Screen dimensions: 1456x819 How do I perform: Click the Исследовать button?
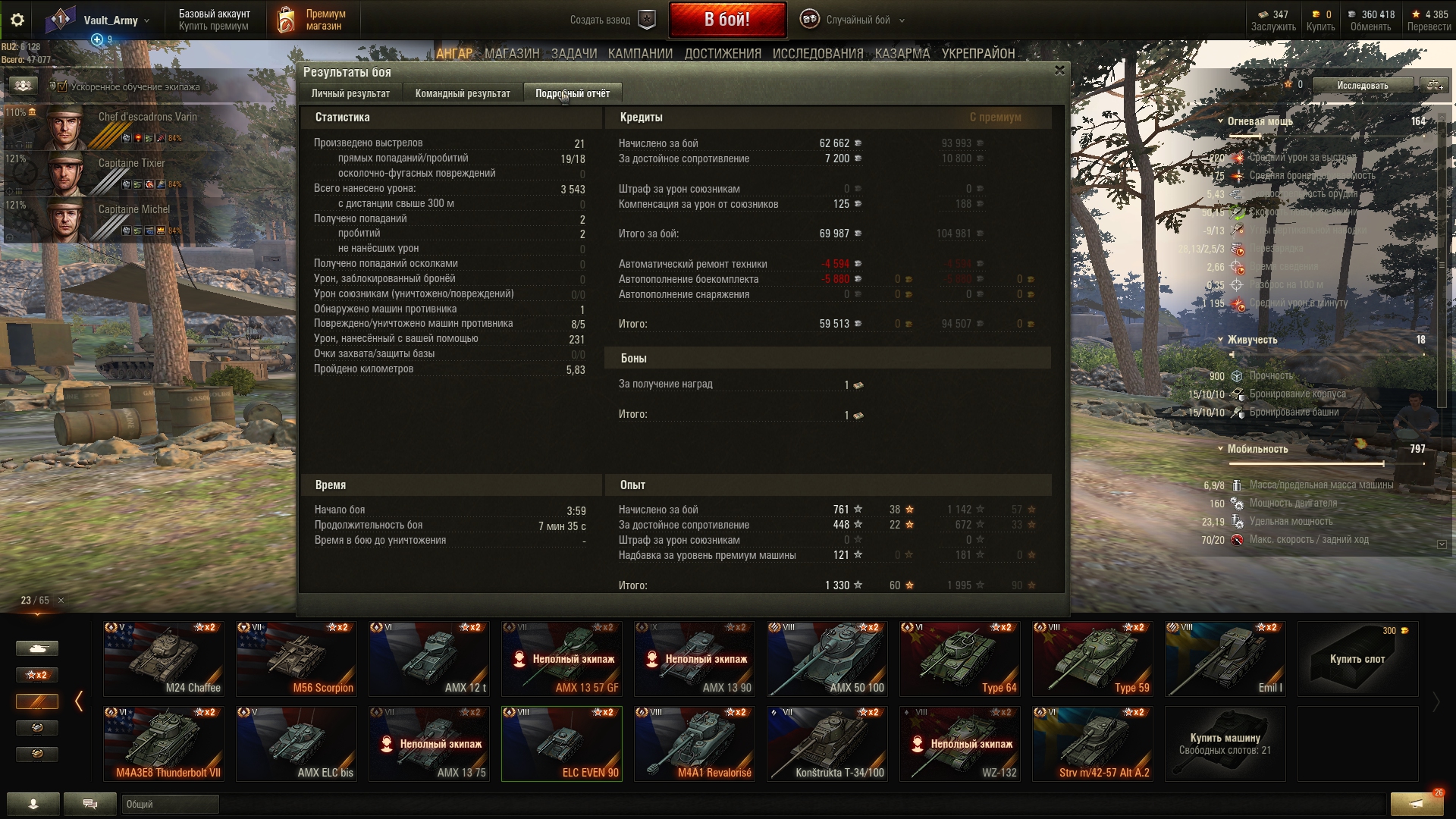point(1362,85)
